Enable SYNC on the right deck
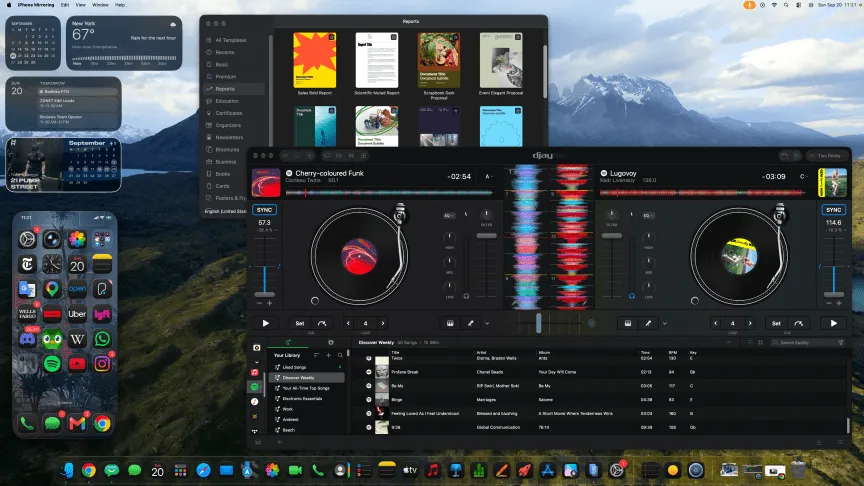864x486 pixels. point(833,210)
